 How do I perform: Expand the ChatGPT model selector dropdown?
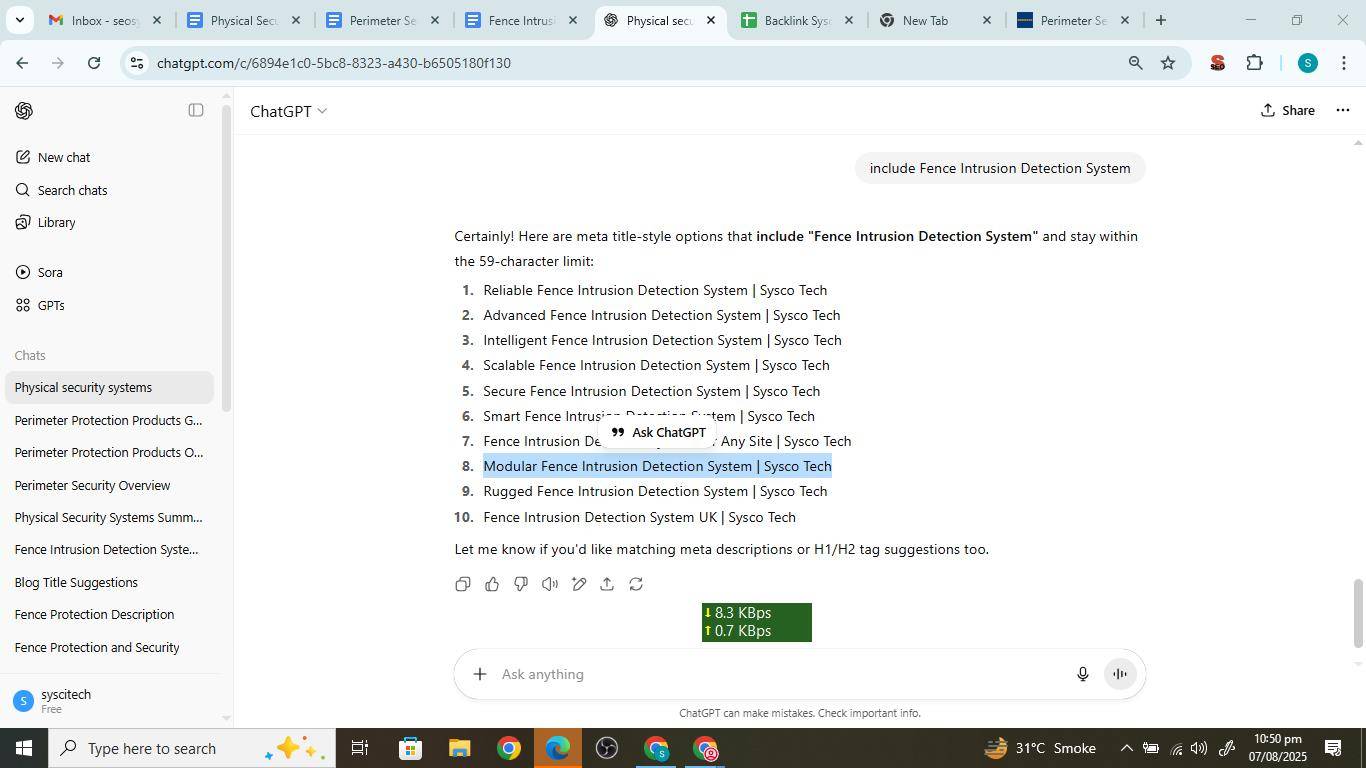click(288, 111)
